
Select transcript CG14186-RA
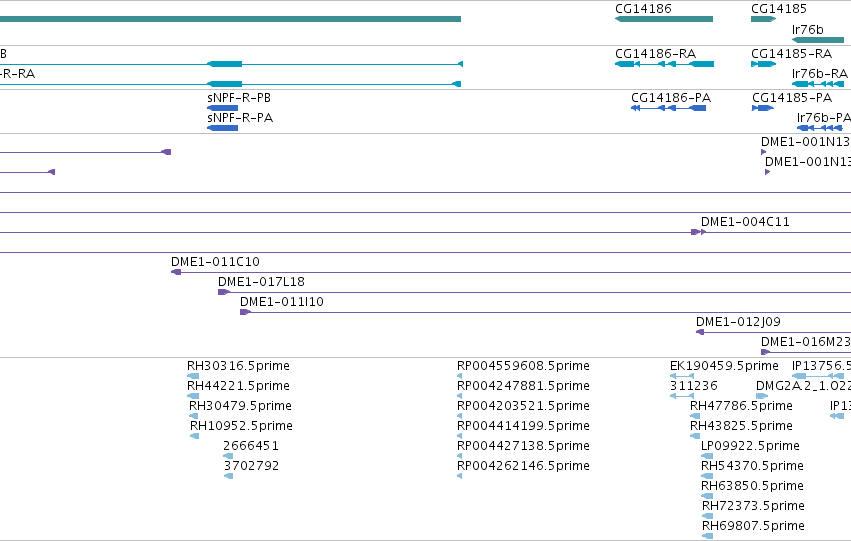[x=655, y=54]
